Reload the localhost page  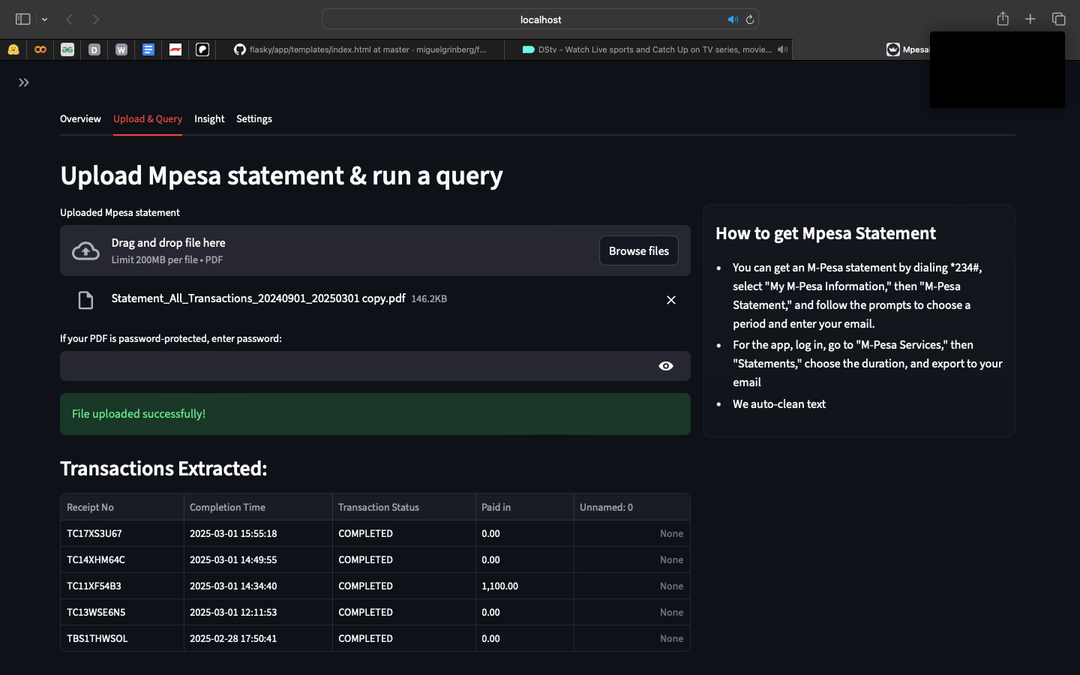pyautogui.click(x=750, y=19)
